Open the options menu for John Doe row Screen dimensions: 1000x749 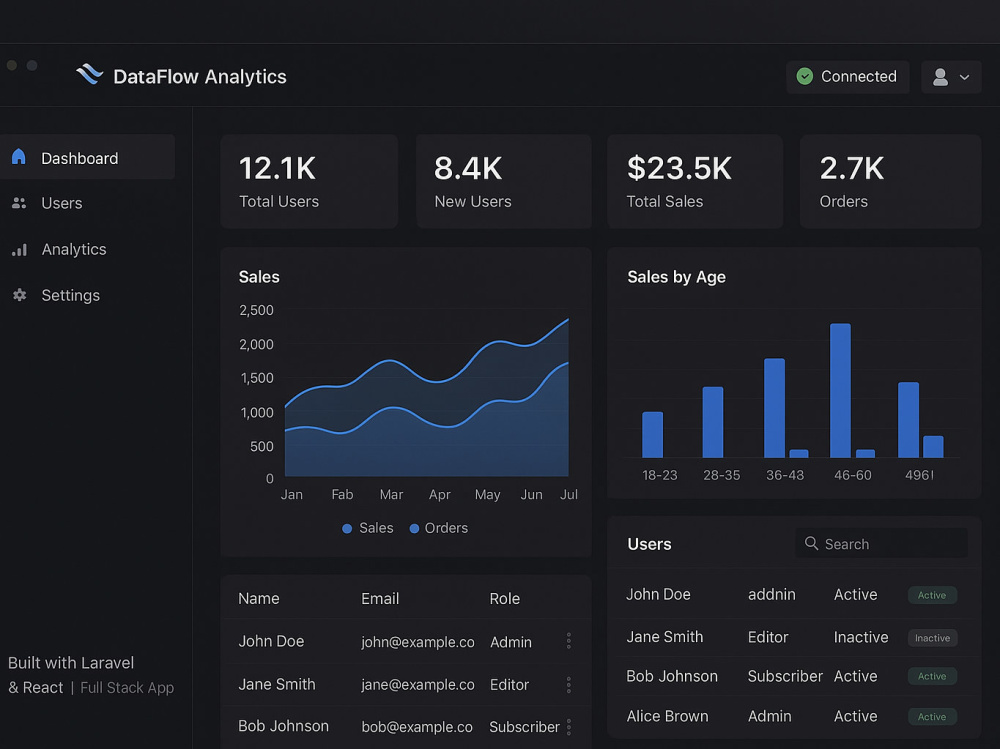click(x=568, y=641)
